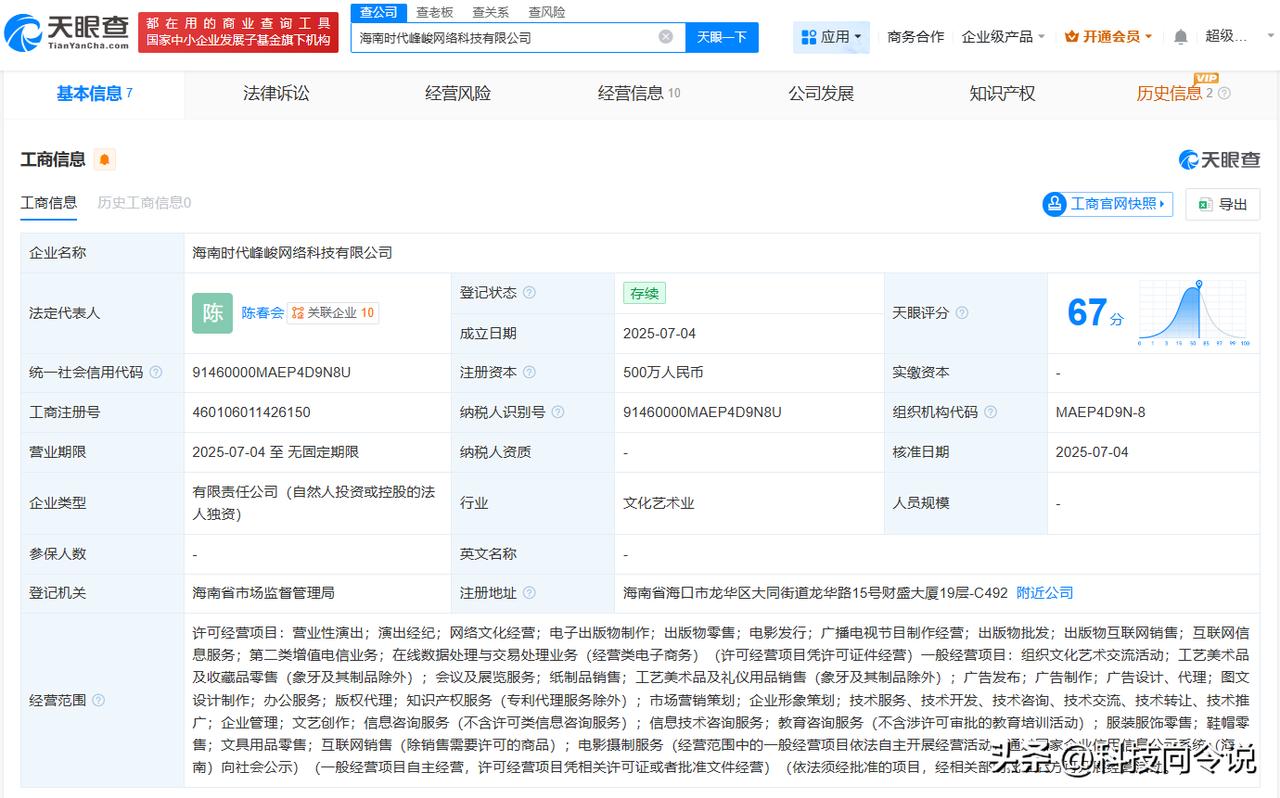The width and height of the screenshot is (1280, 798).
Task: Click the 导出 export button
Action: [1222, 204]
